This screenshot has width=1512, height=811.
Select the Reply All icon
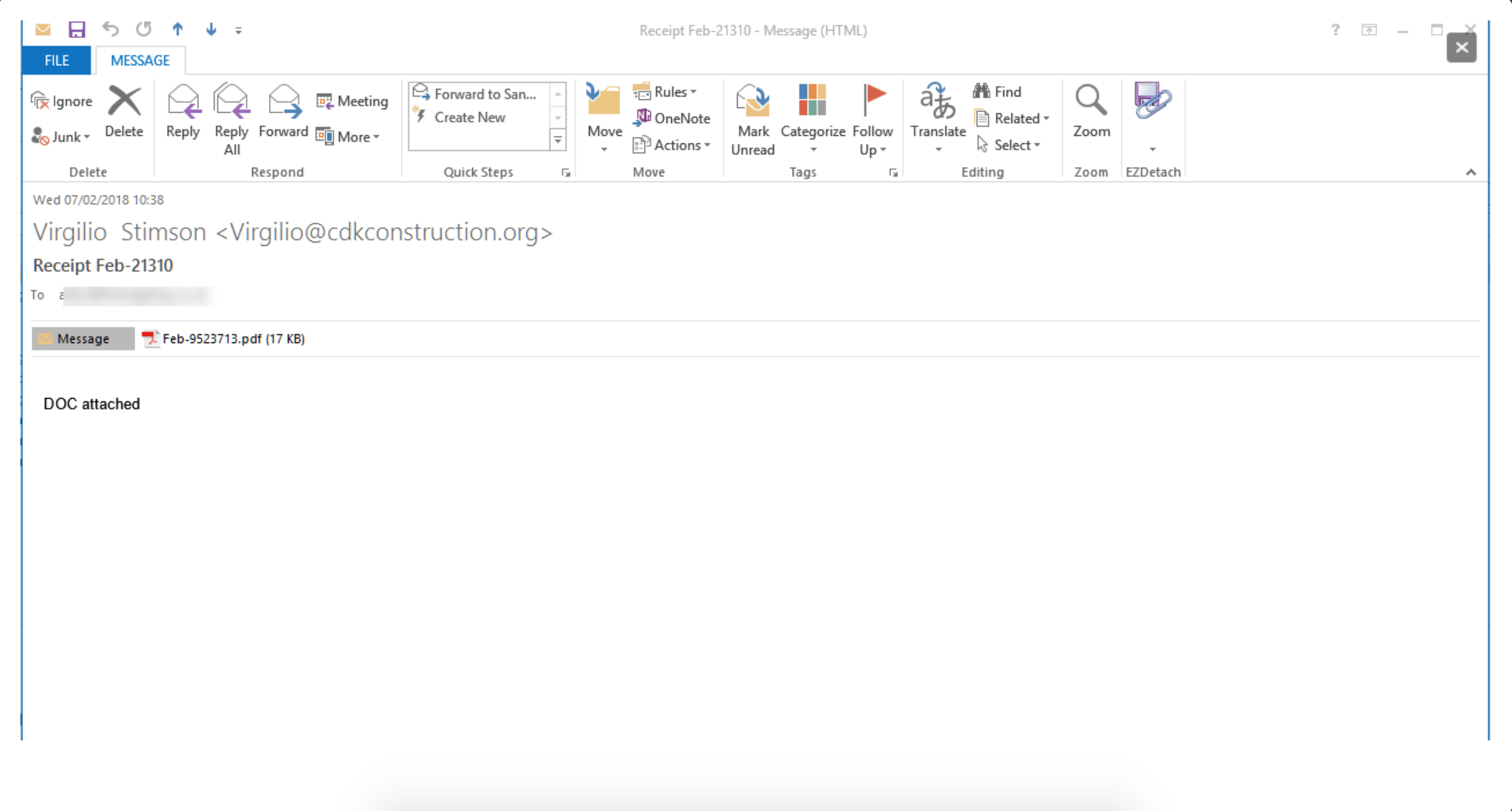(231, 102)
